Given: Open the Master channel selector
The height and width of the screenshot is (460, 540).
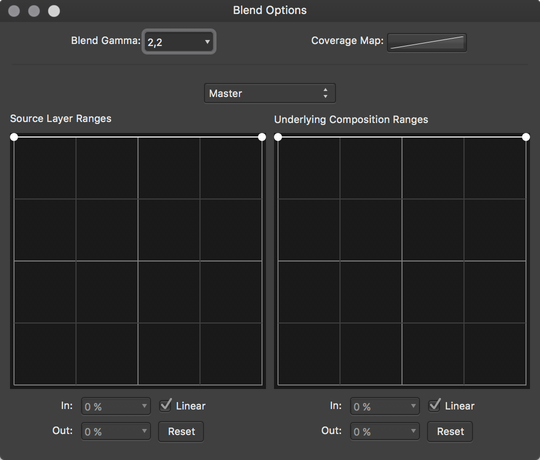Looking at the screenshot, I should [270, 93].
